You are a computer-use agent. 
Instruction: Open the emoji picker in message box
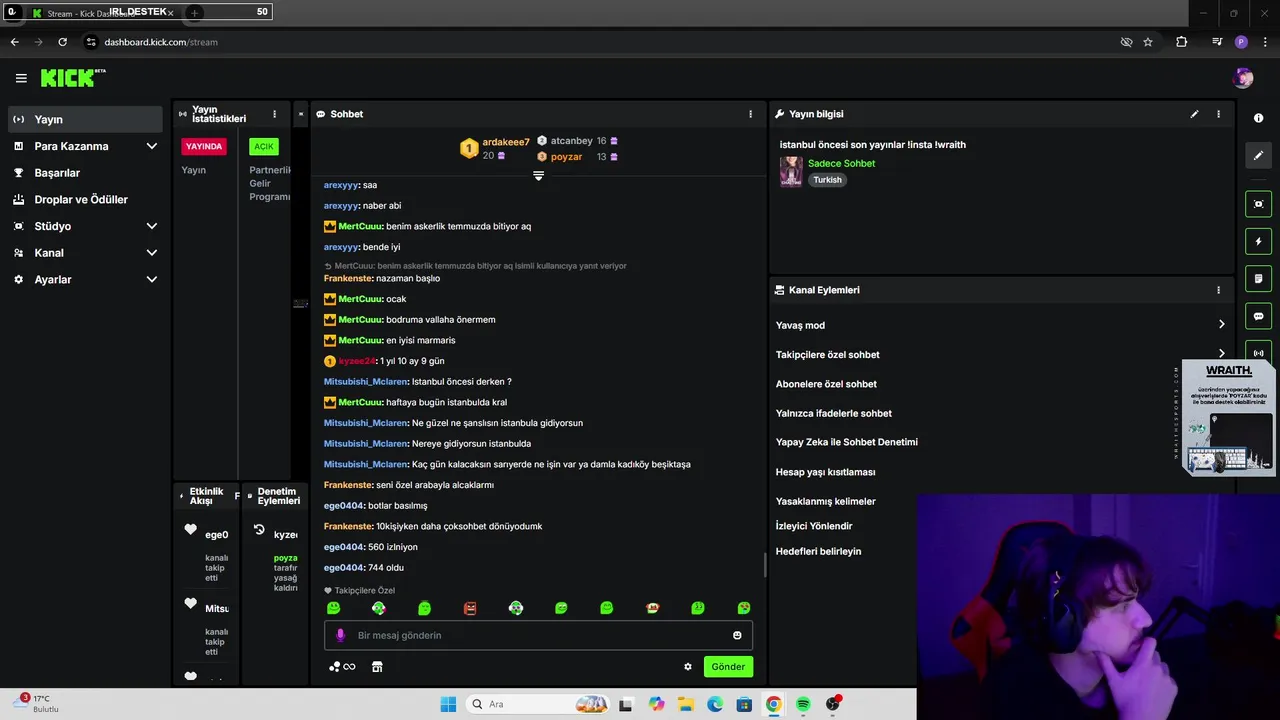coord(737,635)
